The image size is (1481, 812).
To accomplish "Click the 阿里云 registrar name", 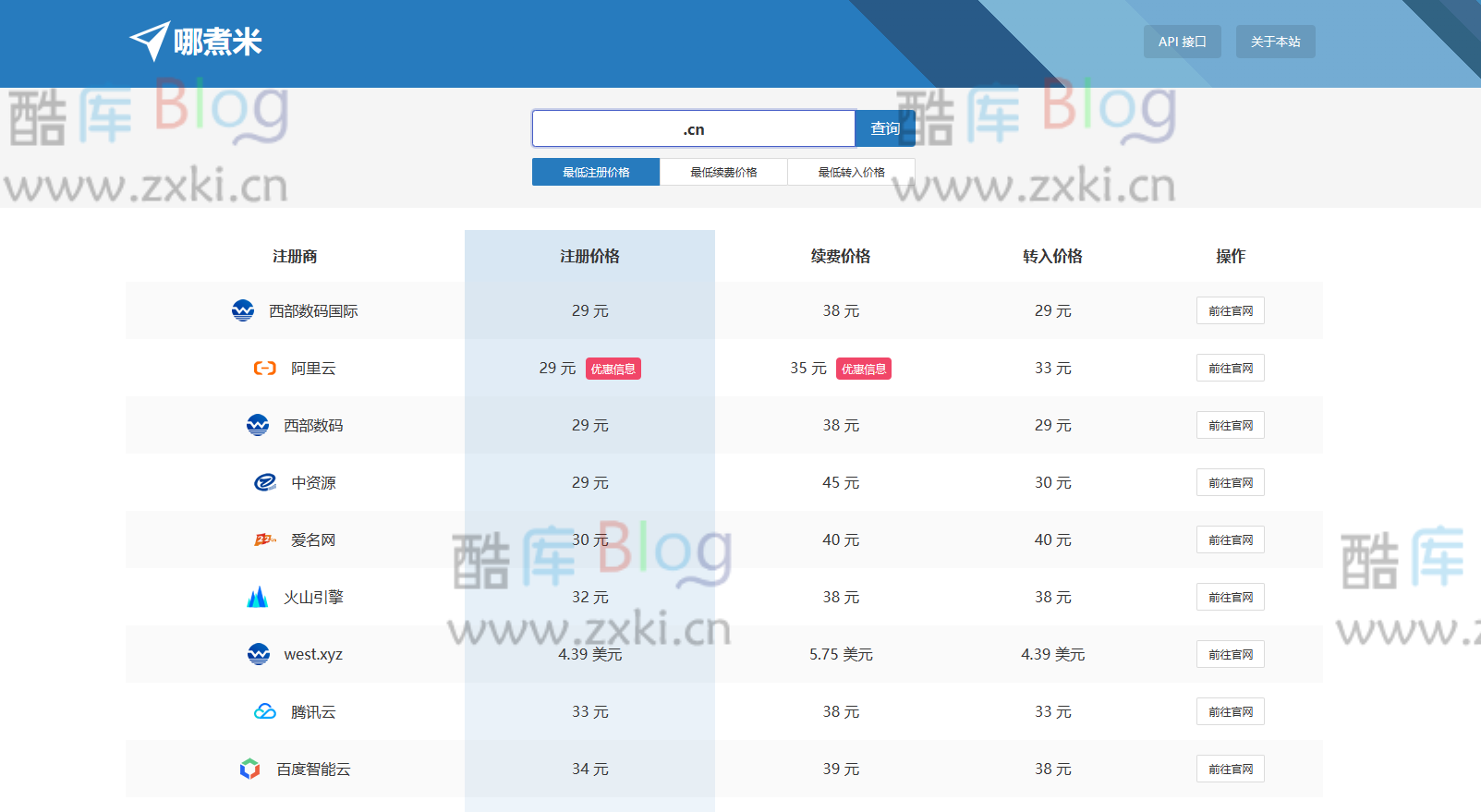I will pos(313,369).
